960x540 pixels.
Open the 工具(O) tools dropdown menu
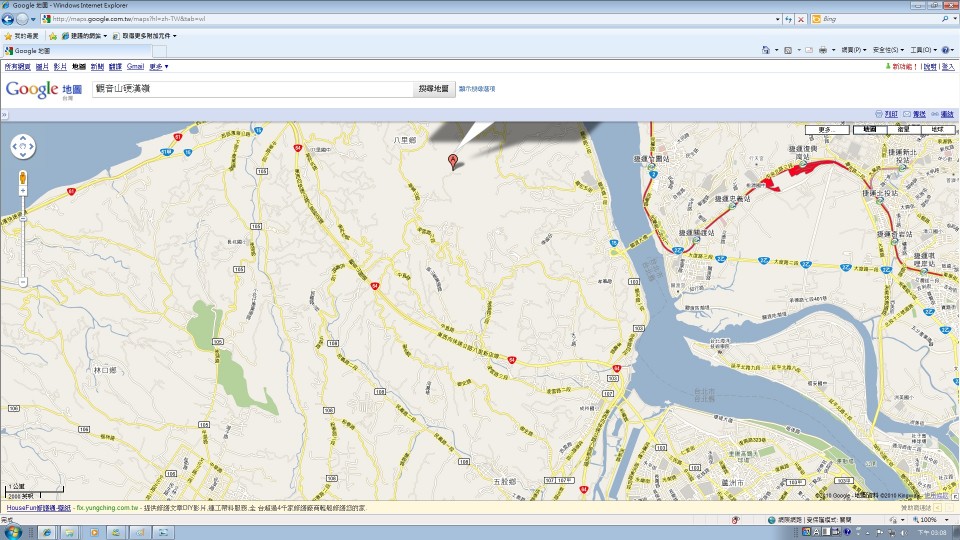tap(921, 49)
